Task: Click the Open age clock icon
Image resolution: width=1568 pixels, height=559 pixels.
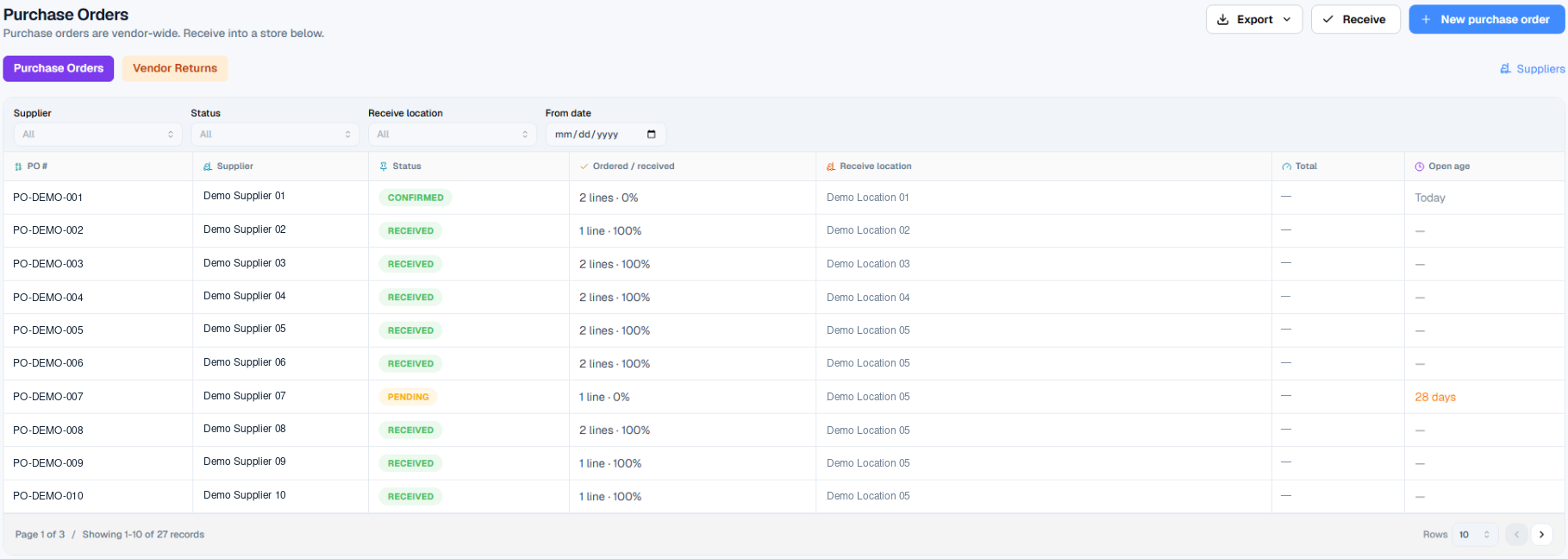Action: point(1420,166)
